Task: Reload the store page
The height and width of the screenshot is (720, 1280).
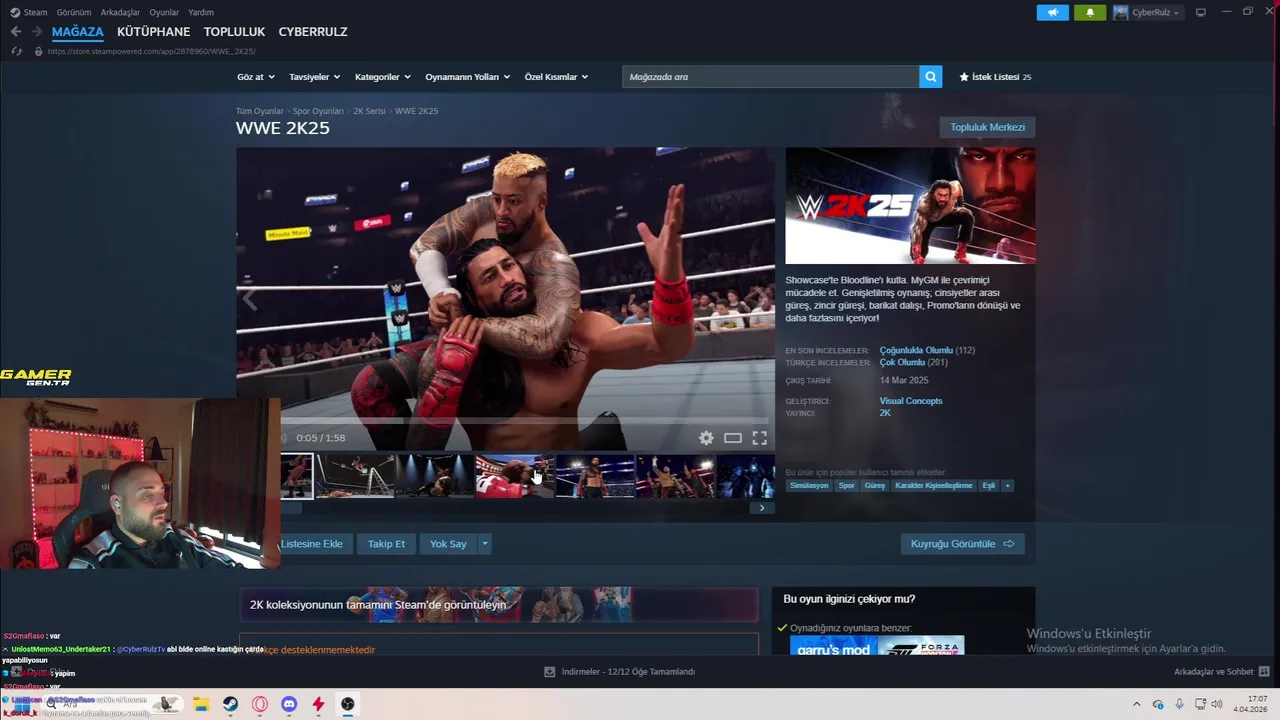Action: pyautogui.click(x=16, y=51)
